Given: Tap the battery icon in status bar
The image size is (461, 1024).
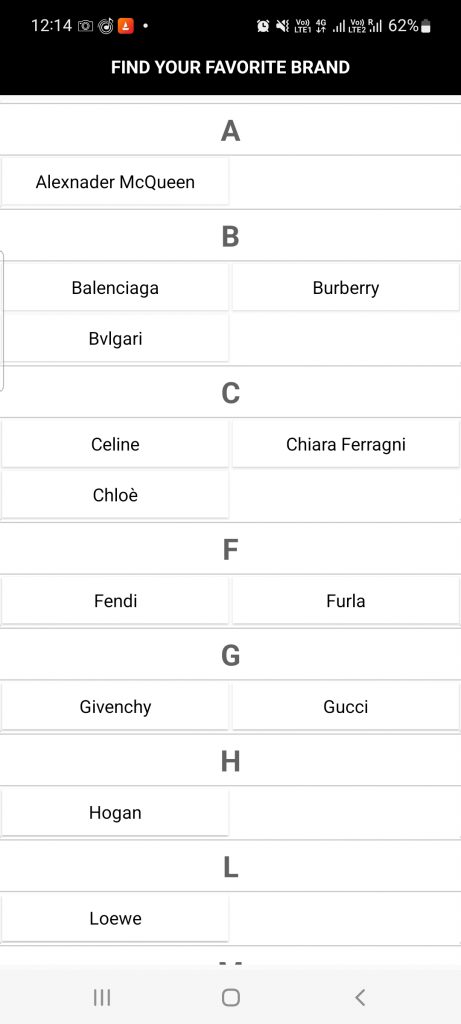Looking at the screenshot, I should [x=426, y=26].
